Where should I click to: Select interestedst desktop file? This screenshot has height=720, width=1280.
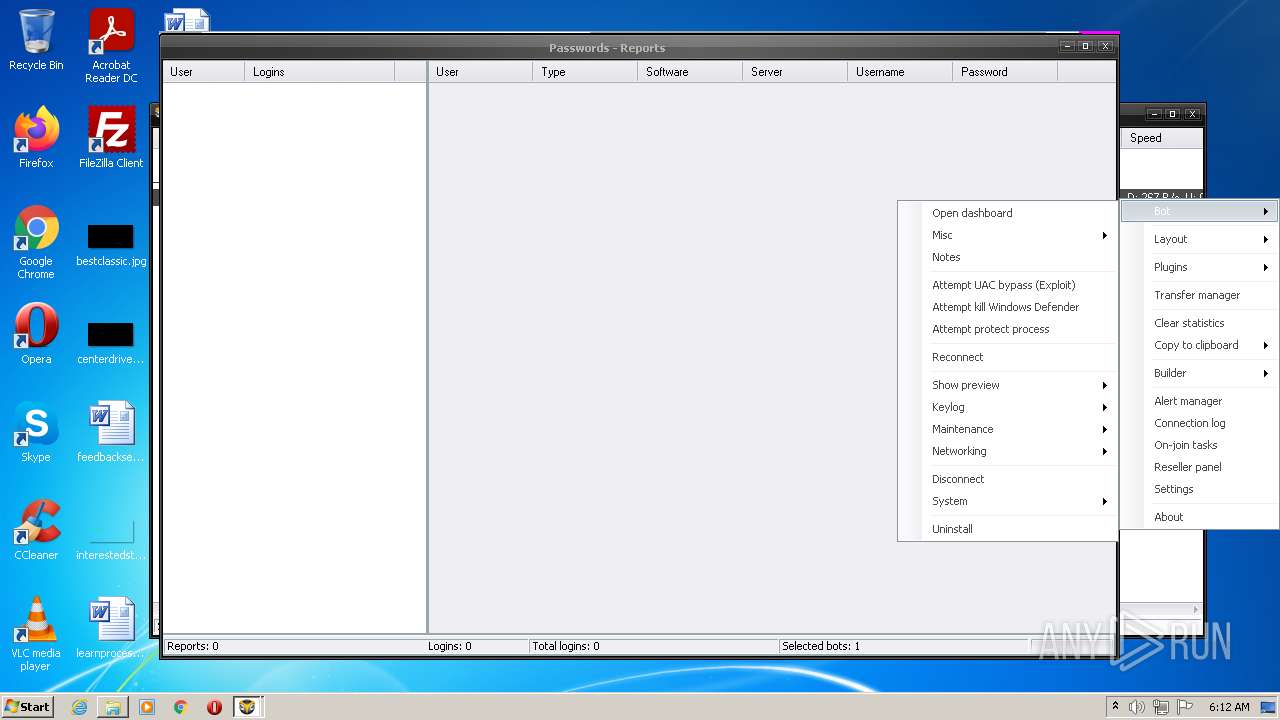click(111, 540)
